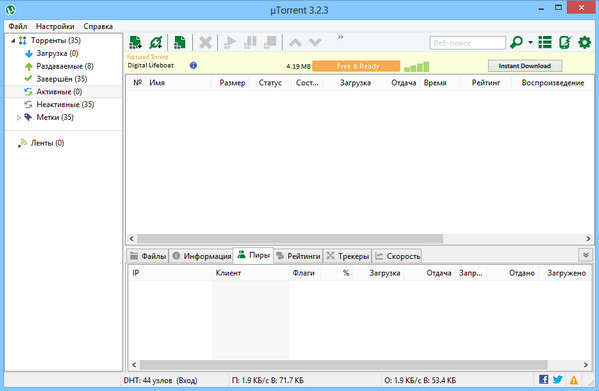
Task: Click the Twitter icon in status bar
Action: pos(558,379)
